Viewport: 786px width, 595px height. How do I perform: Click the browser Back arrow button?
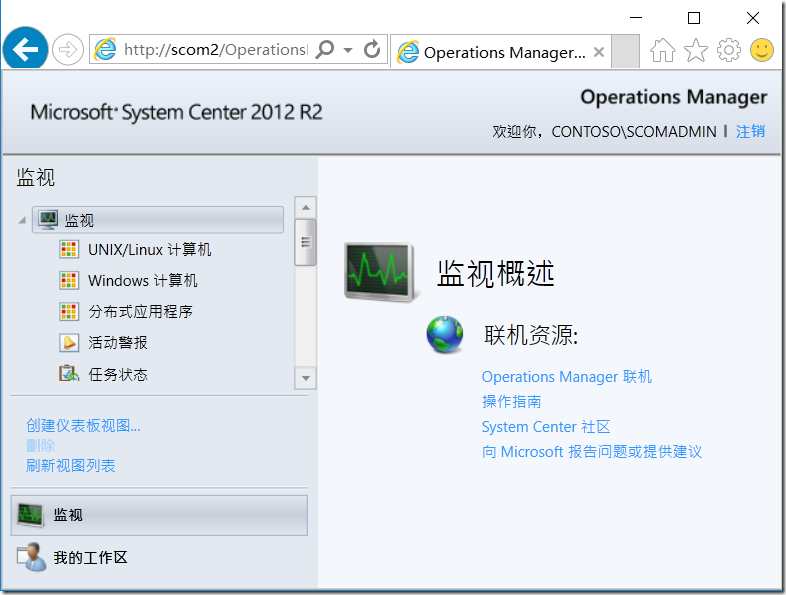pos(25,49)
